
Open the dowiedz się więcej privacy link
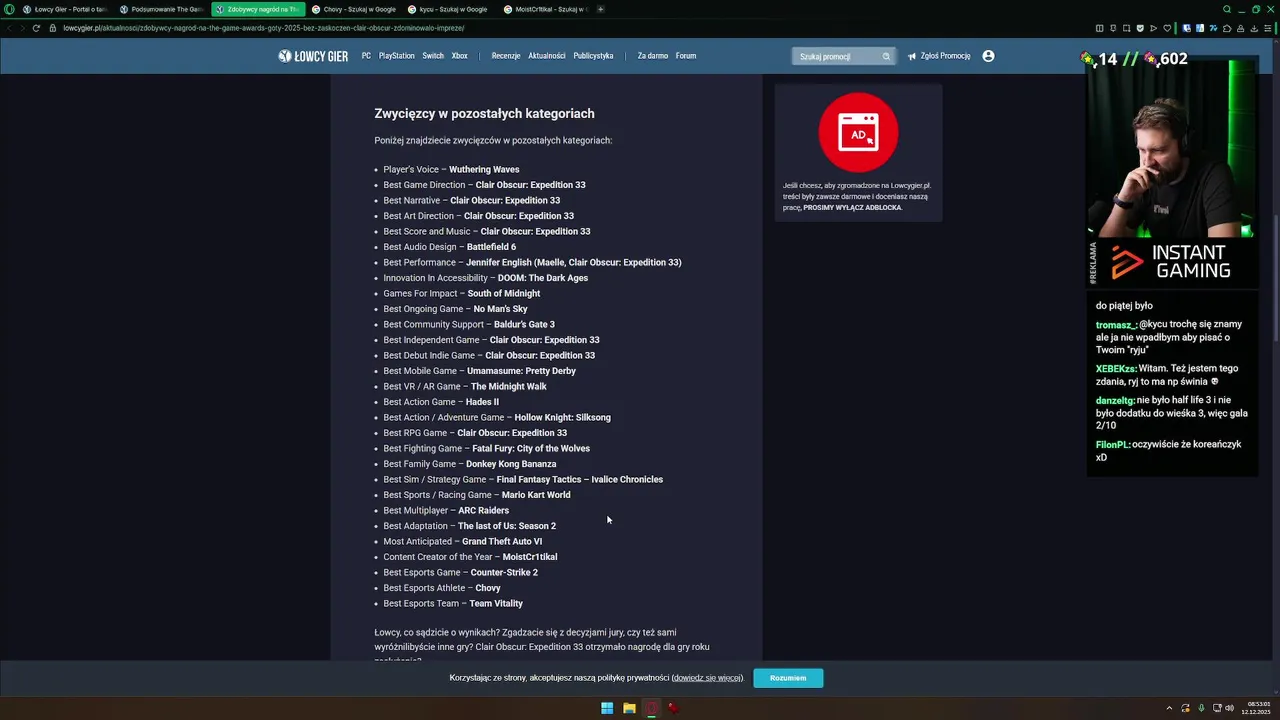[707, 678]
